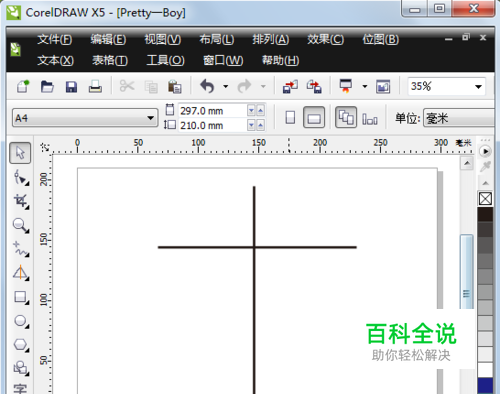The image size is (500, 394).
Task: Pick the black color swatch
Action: point(485,214)
